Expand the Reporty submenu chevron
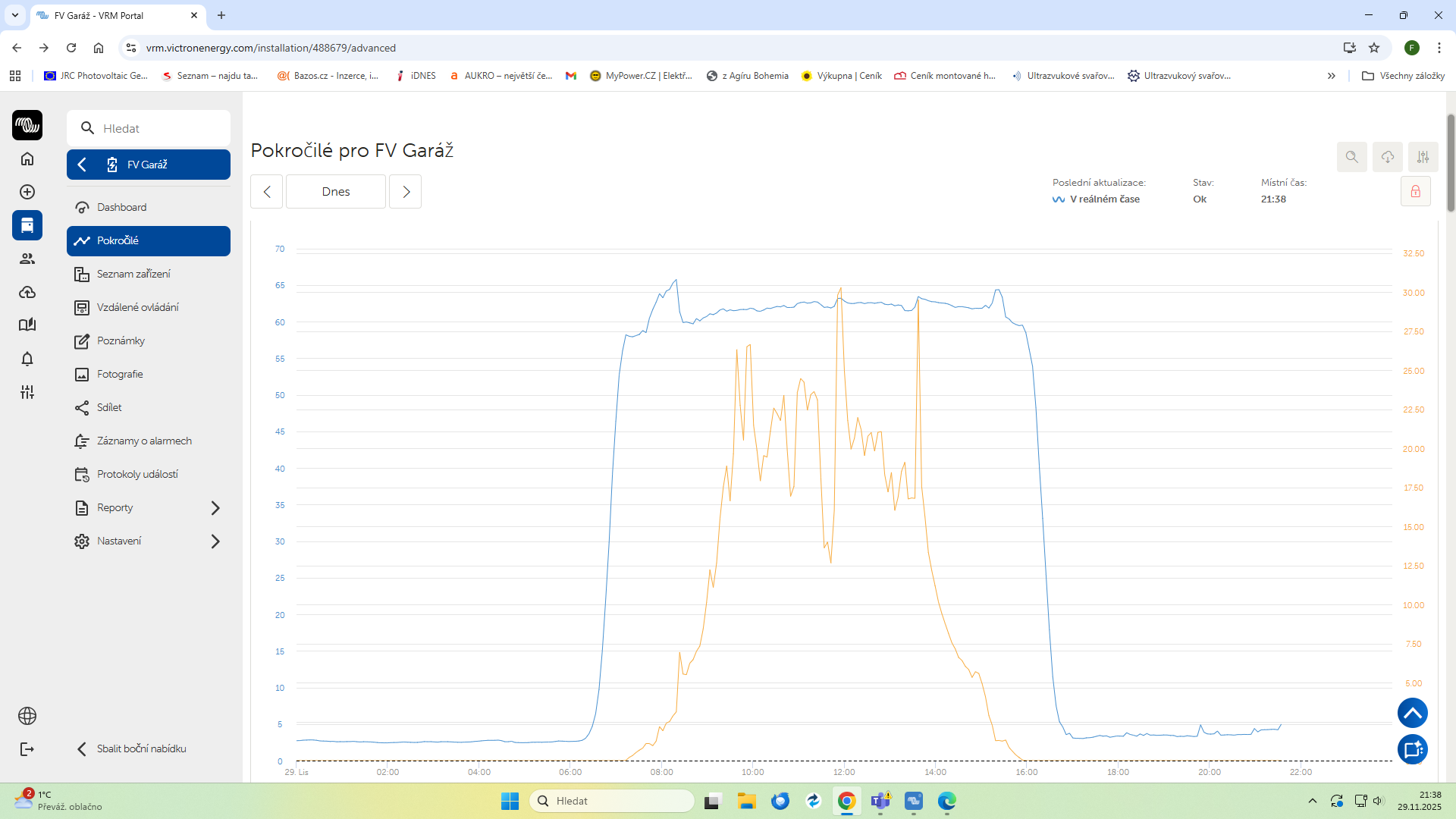Viewport: 1456px width, 819px height. pos(215,508)
